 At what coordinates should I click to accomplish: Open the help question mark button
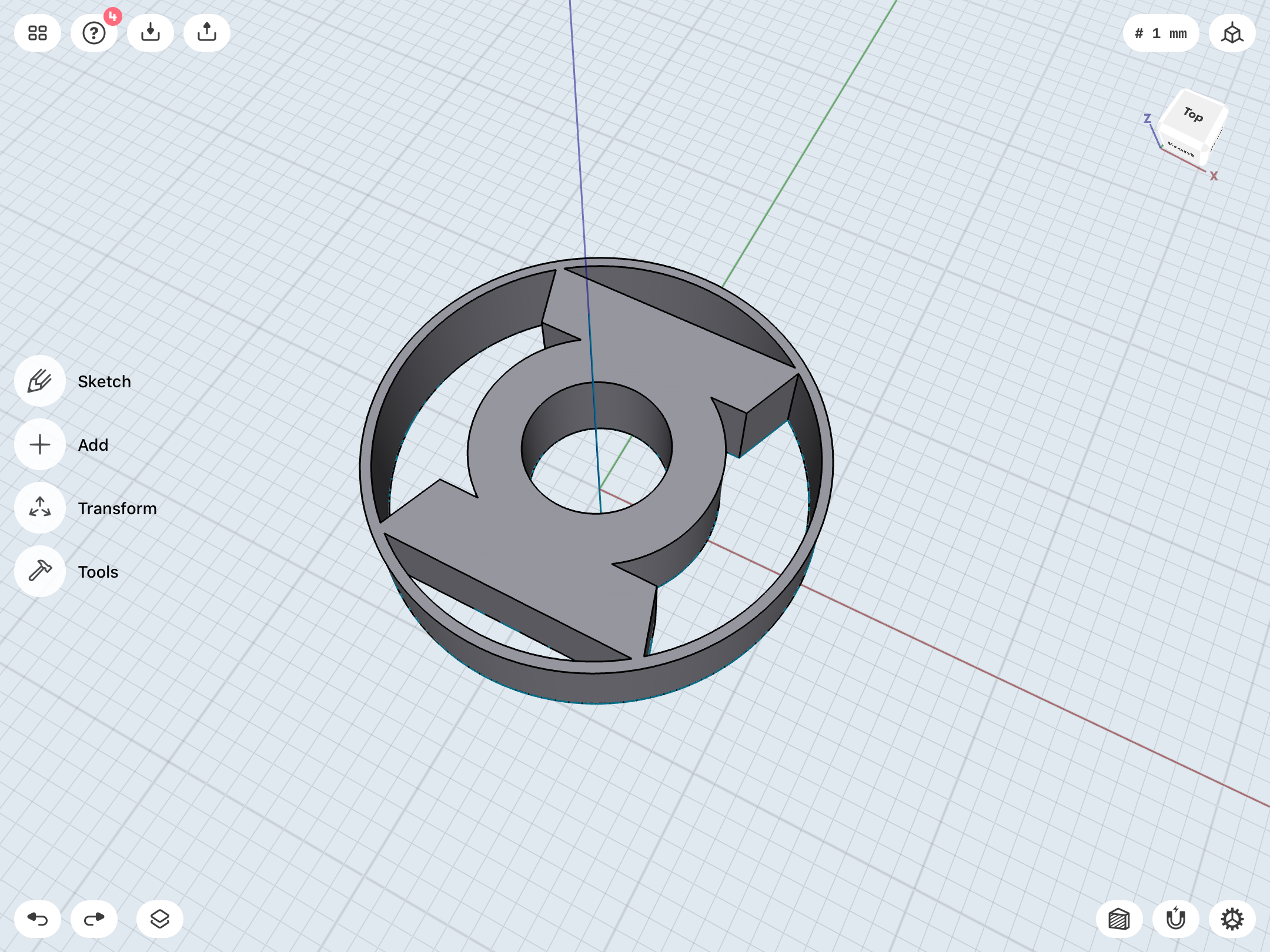(x=94, y=33)
